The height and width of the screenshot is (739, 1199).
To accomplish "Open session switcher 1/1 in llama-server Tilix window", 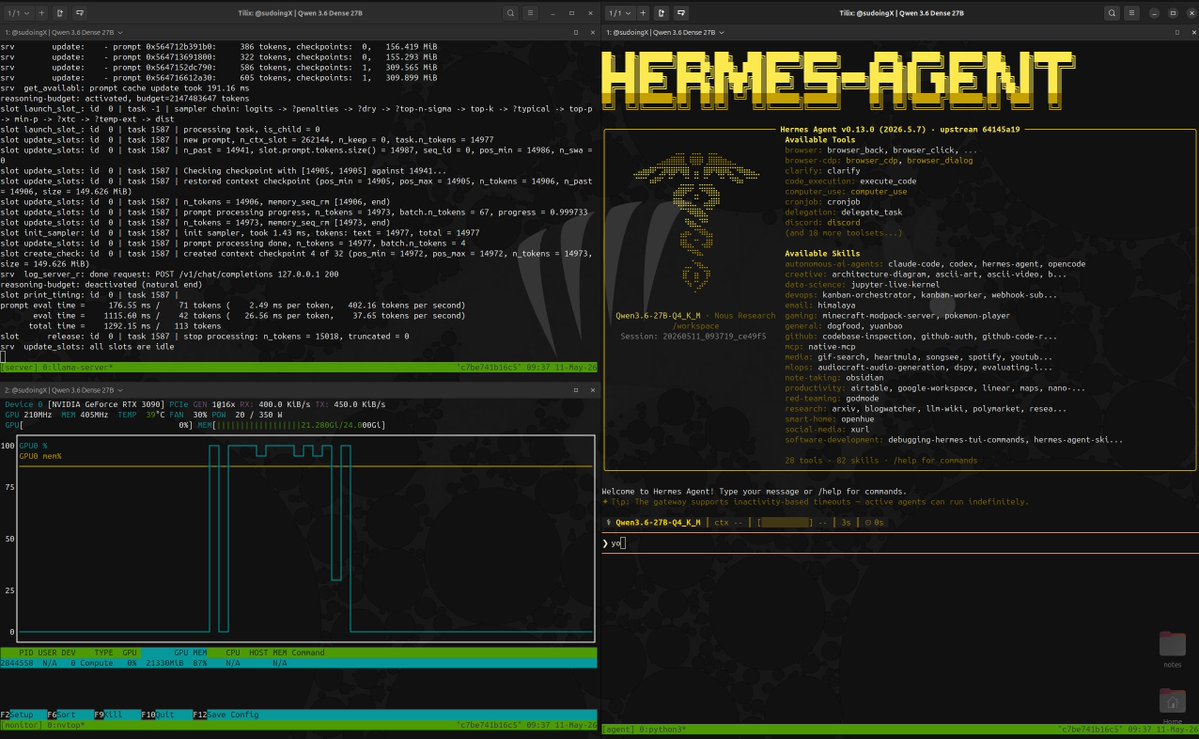I will (x=18, y=13).
